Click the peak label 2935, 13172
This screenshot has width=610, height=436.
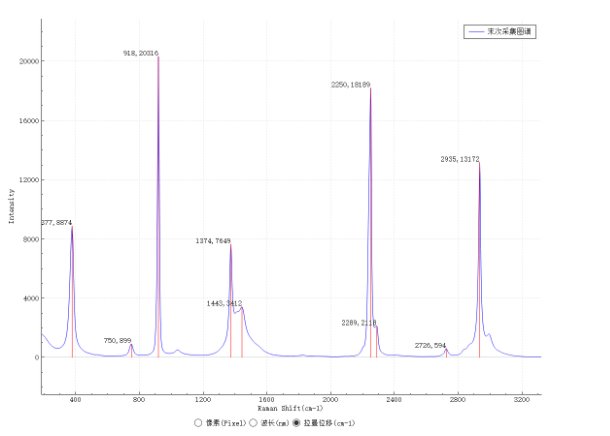pyautogui.click(x=460, y=159)
